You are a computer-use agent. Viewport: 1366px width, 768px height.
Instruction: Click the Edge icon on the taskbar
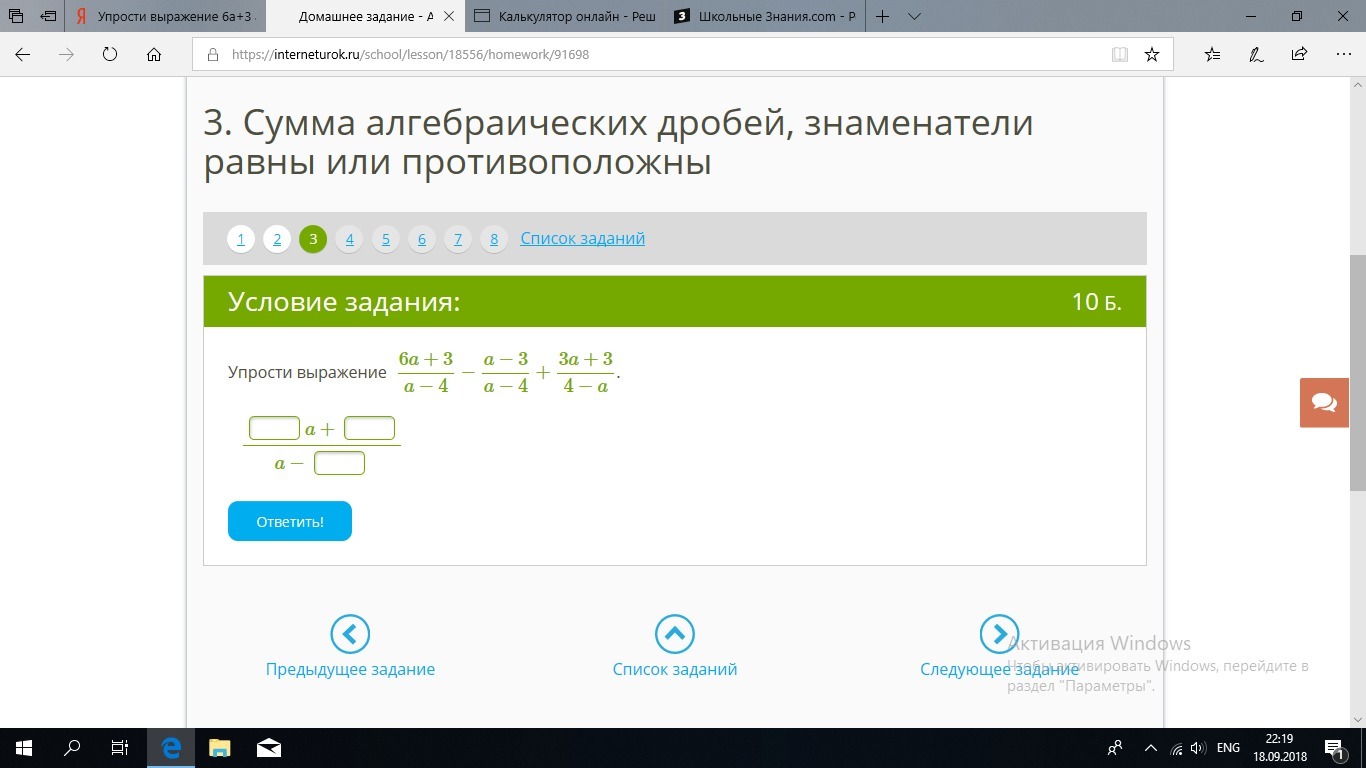point(171,748)
